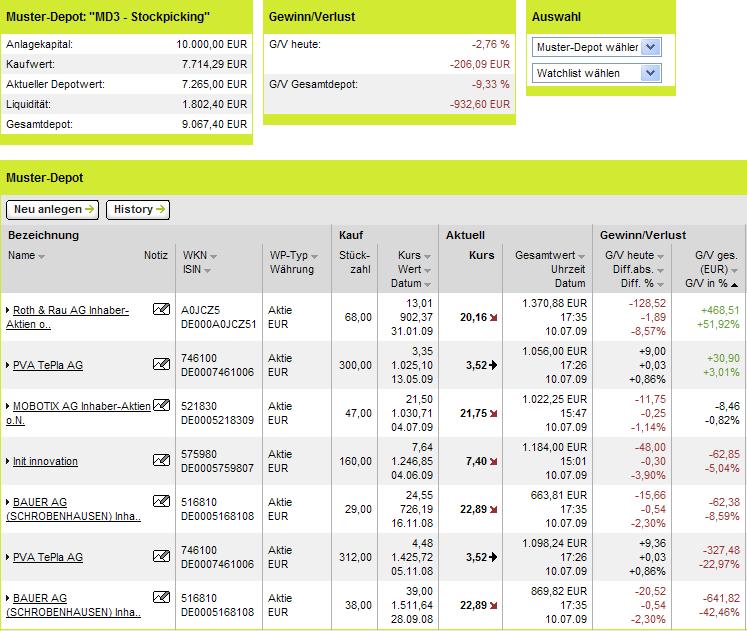The height and width of the screenshot is (631, 747).
Task: Open Roth & Rau AG Inhaber-Aktien link
Action: click(x=67, y=317)
